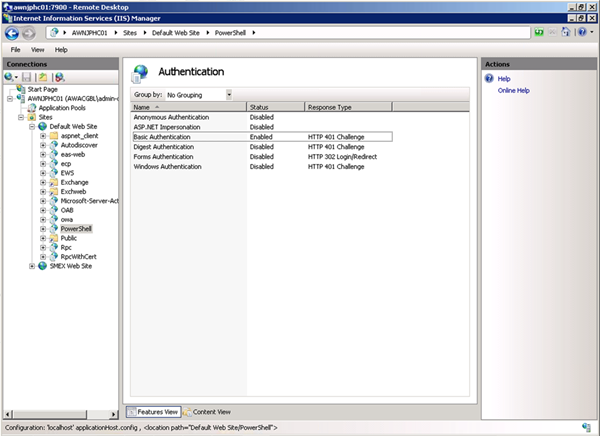Click the Autodiscover application icon
600x436 pixels.
pyautogui.click(x=54, y=145)
